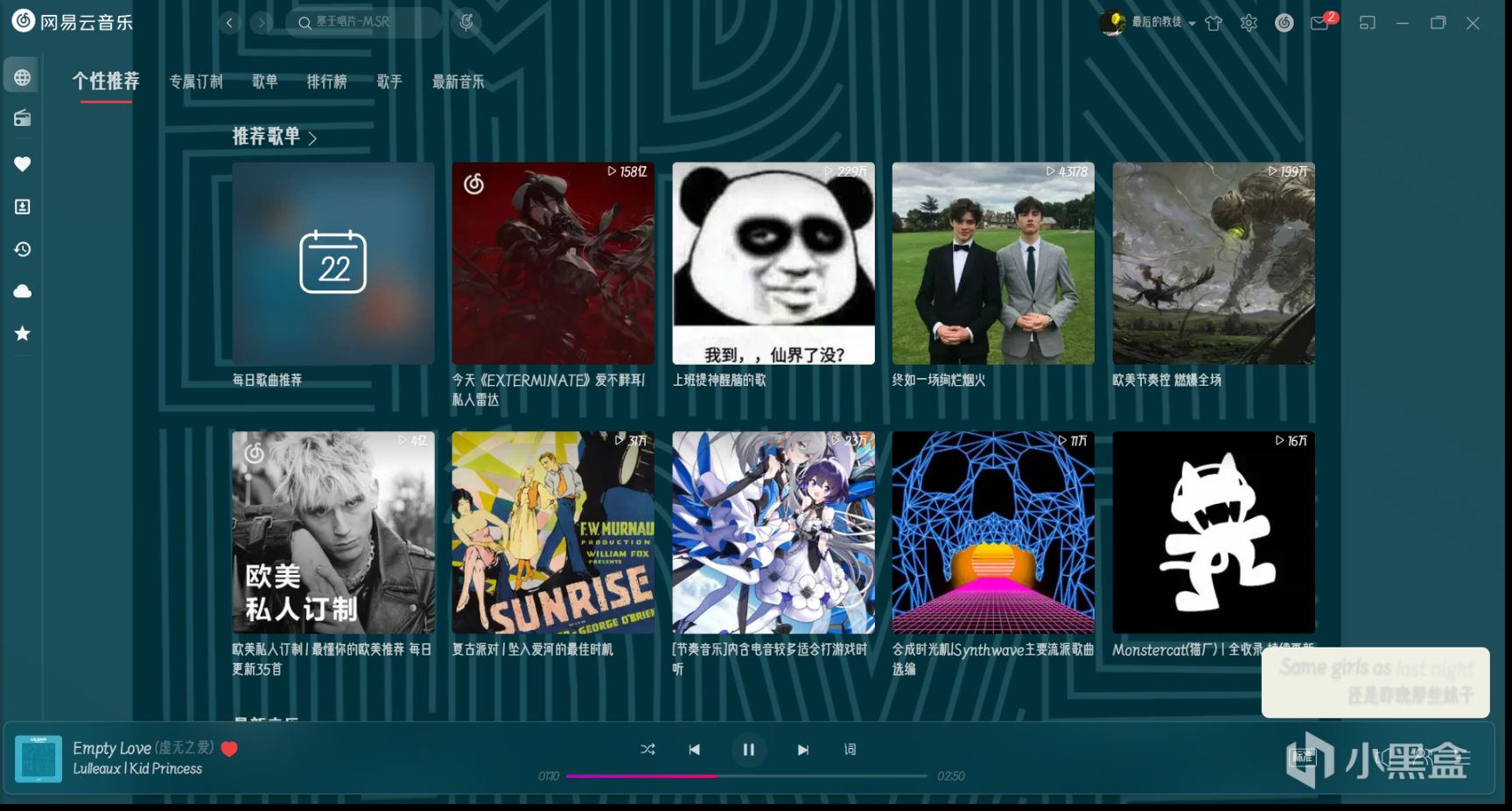Skip to the previous track
The image size is (1512, 811).
click(695, 750)
